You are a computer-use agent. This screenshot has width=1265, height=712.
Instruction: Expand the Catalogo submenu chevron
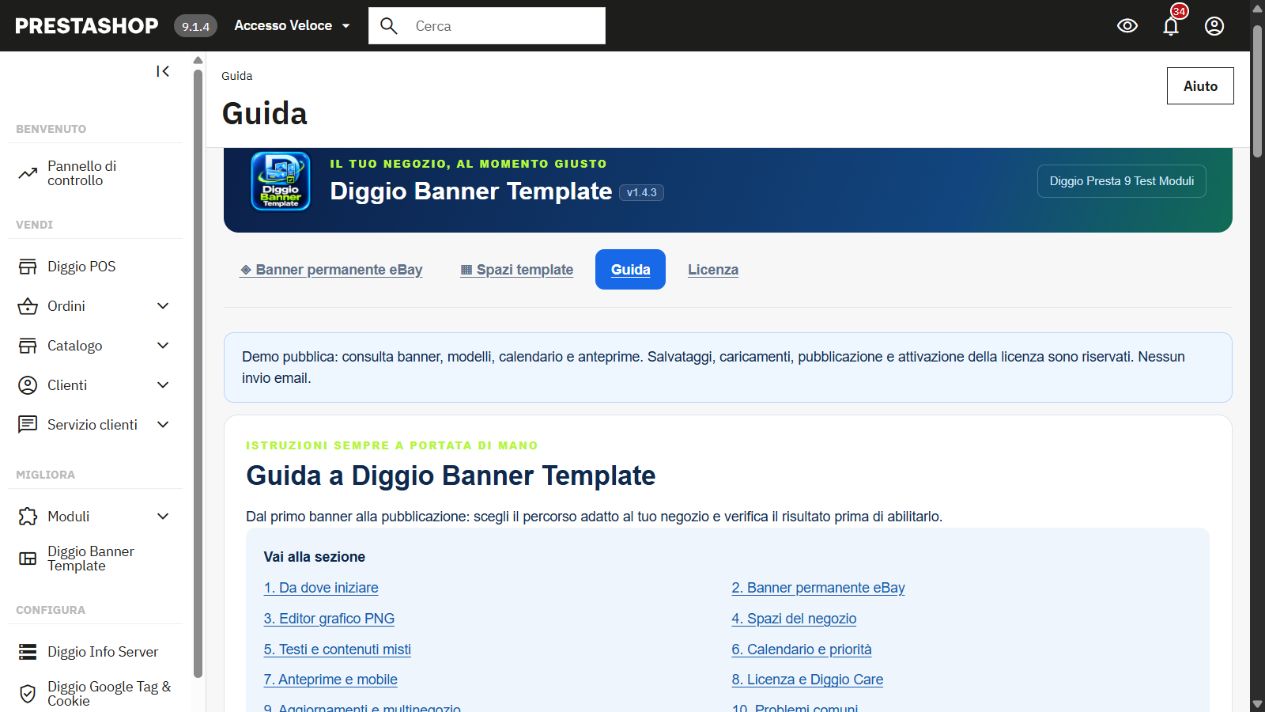(163, 346)
